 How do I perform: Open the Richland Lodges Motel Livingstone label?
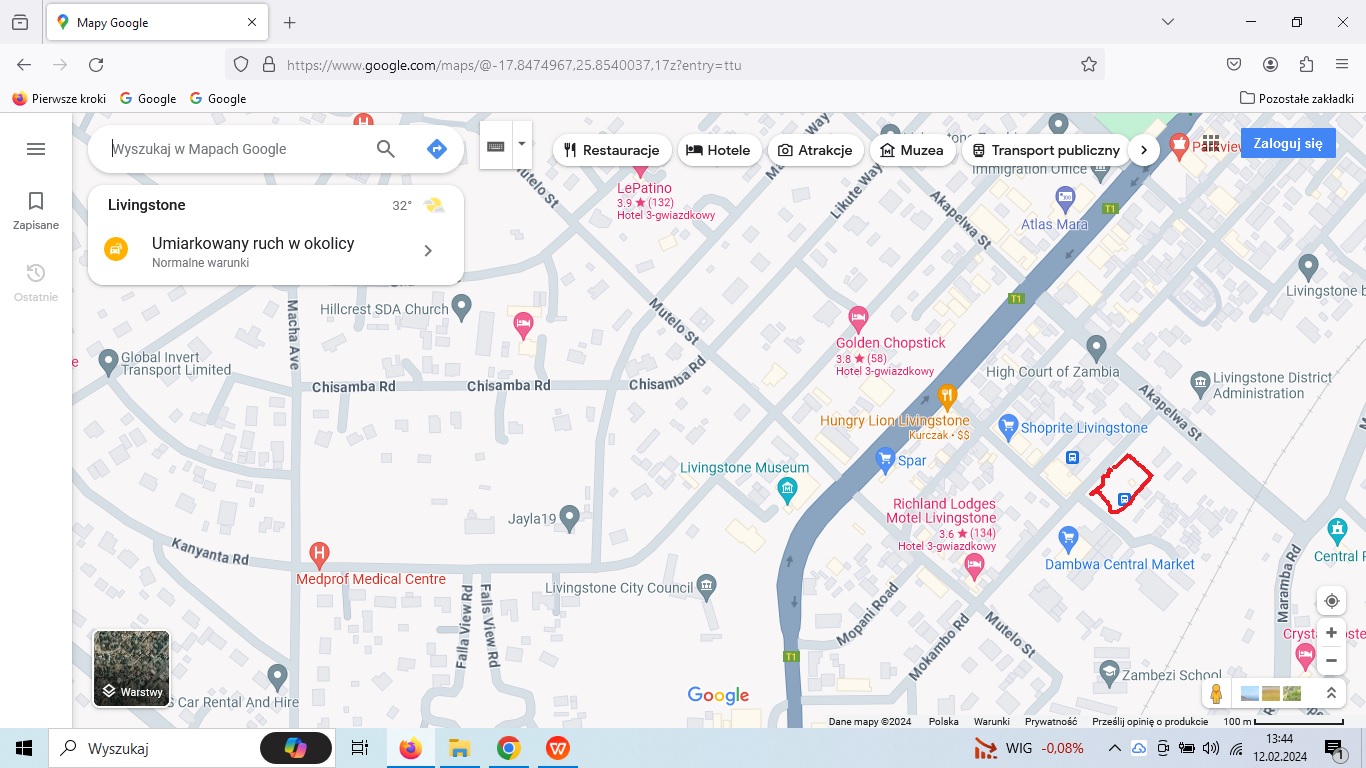(942, 511)
